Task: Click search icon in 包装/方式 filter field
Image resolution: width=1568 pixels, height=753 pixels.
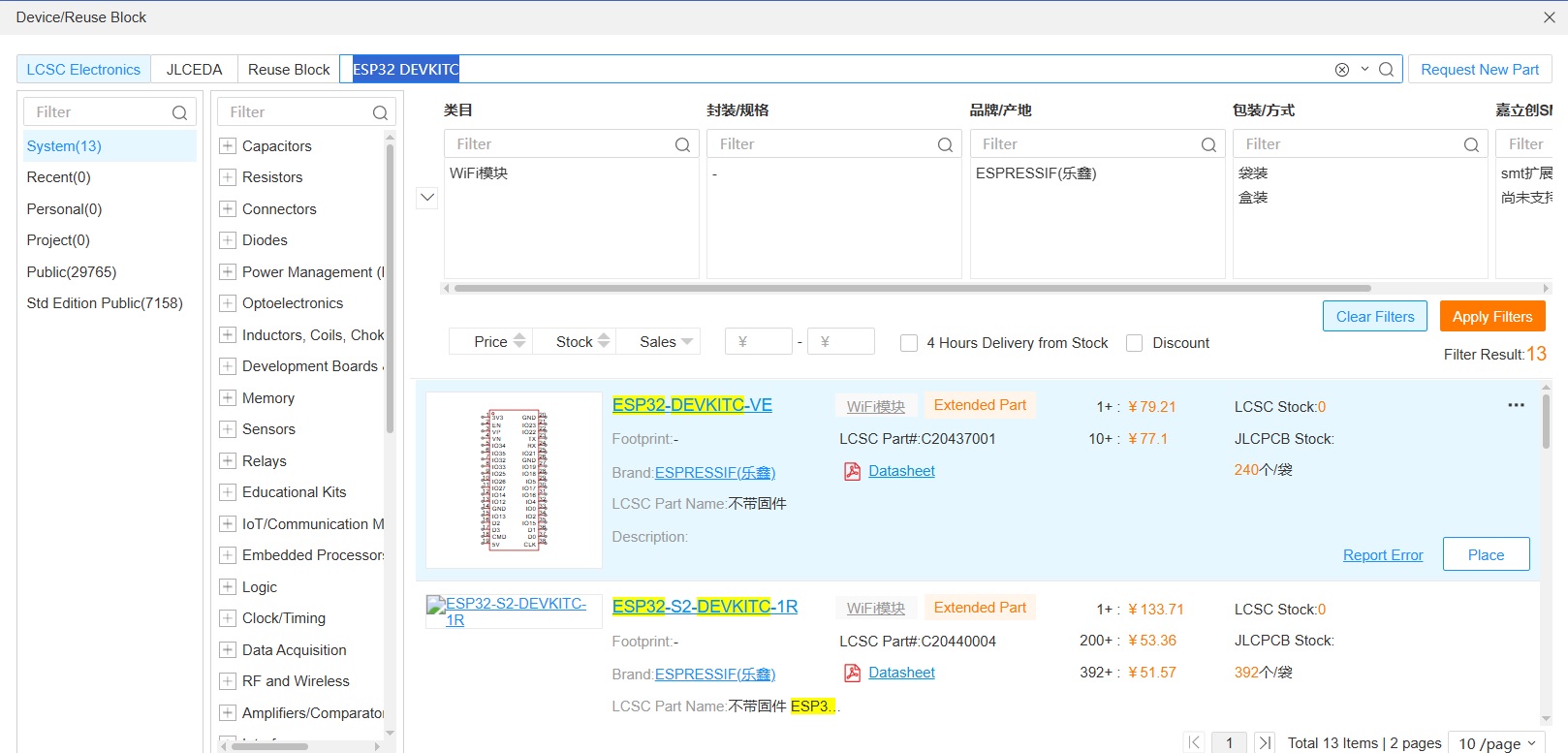Action: 1471,144
